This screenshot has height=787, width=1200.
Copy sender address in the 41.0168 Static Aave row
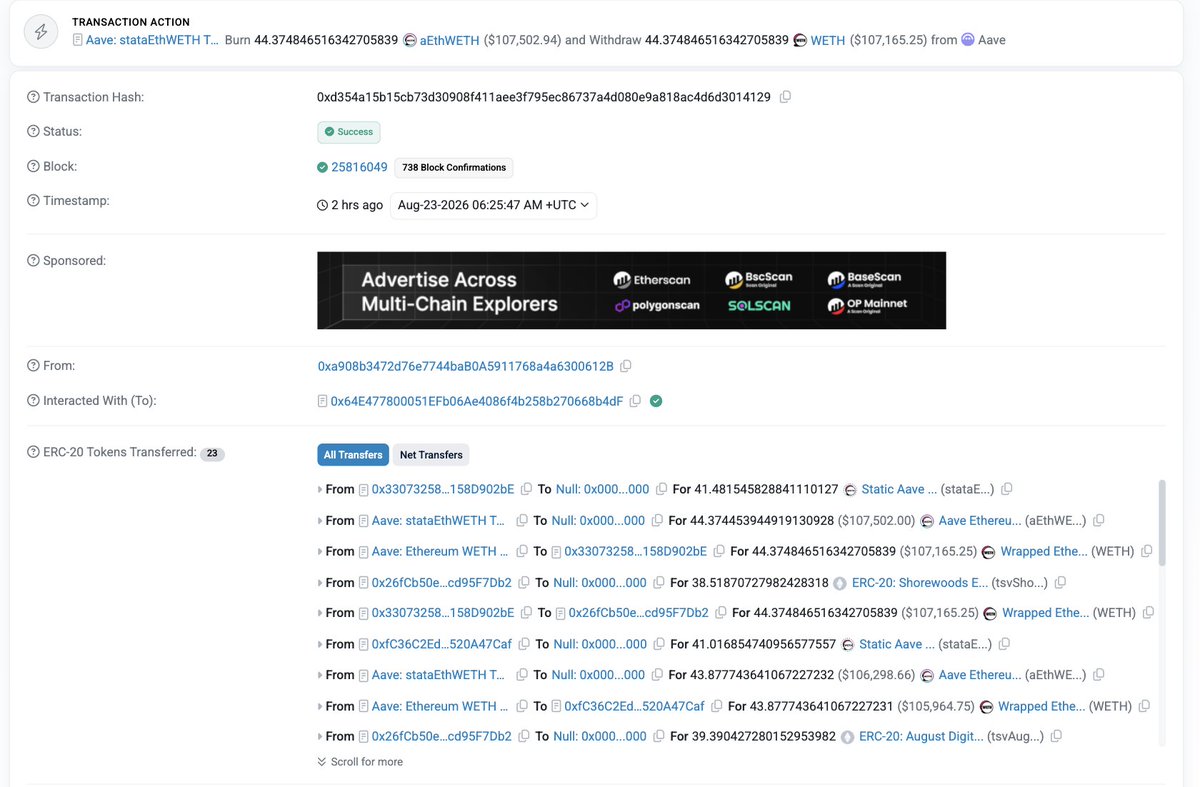[x=524, y=644]
